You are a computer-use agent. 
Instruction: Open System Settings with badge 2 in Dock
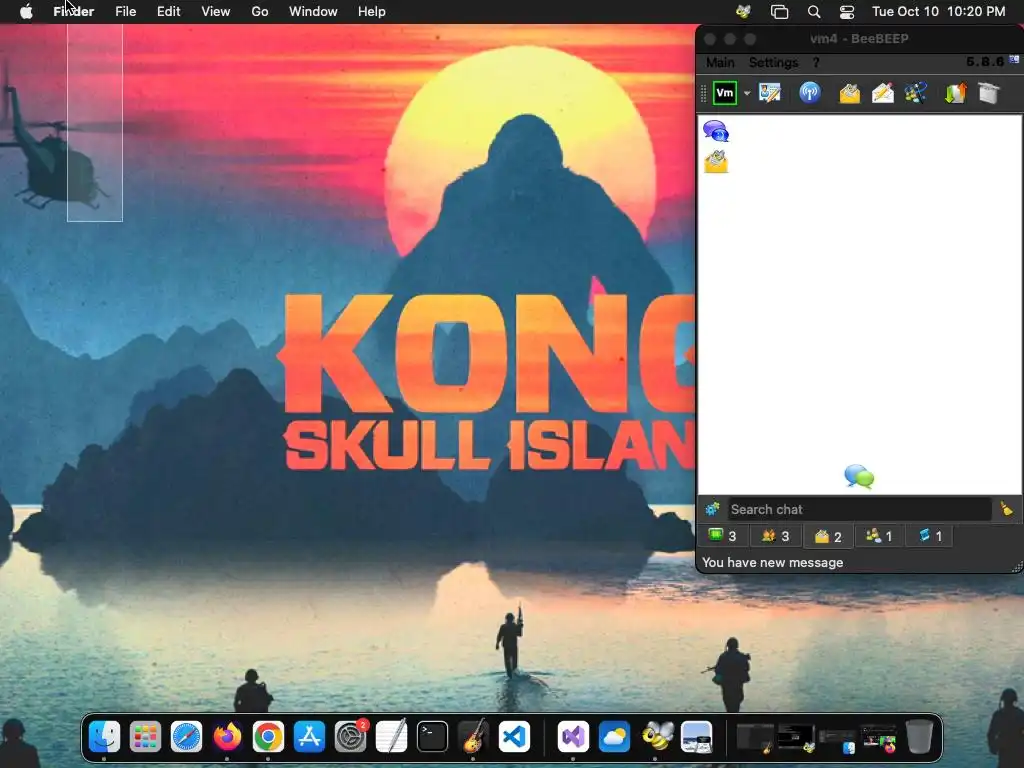coord(351,737)
